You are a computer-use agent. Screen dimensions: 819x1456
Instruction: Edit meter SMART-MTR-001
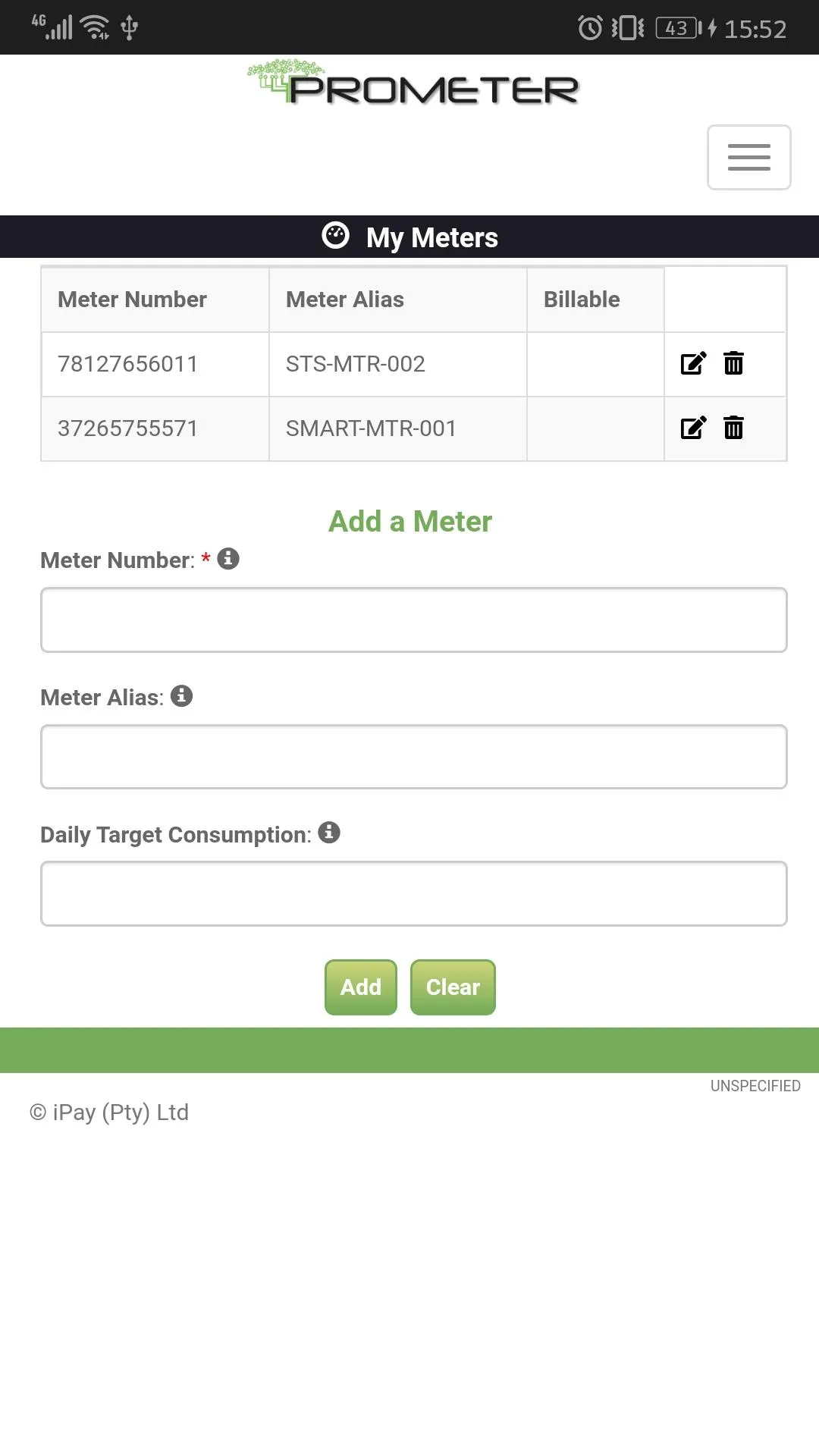click(693, 428)
